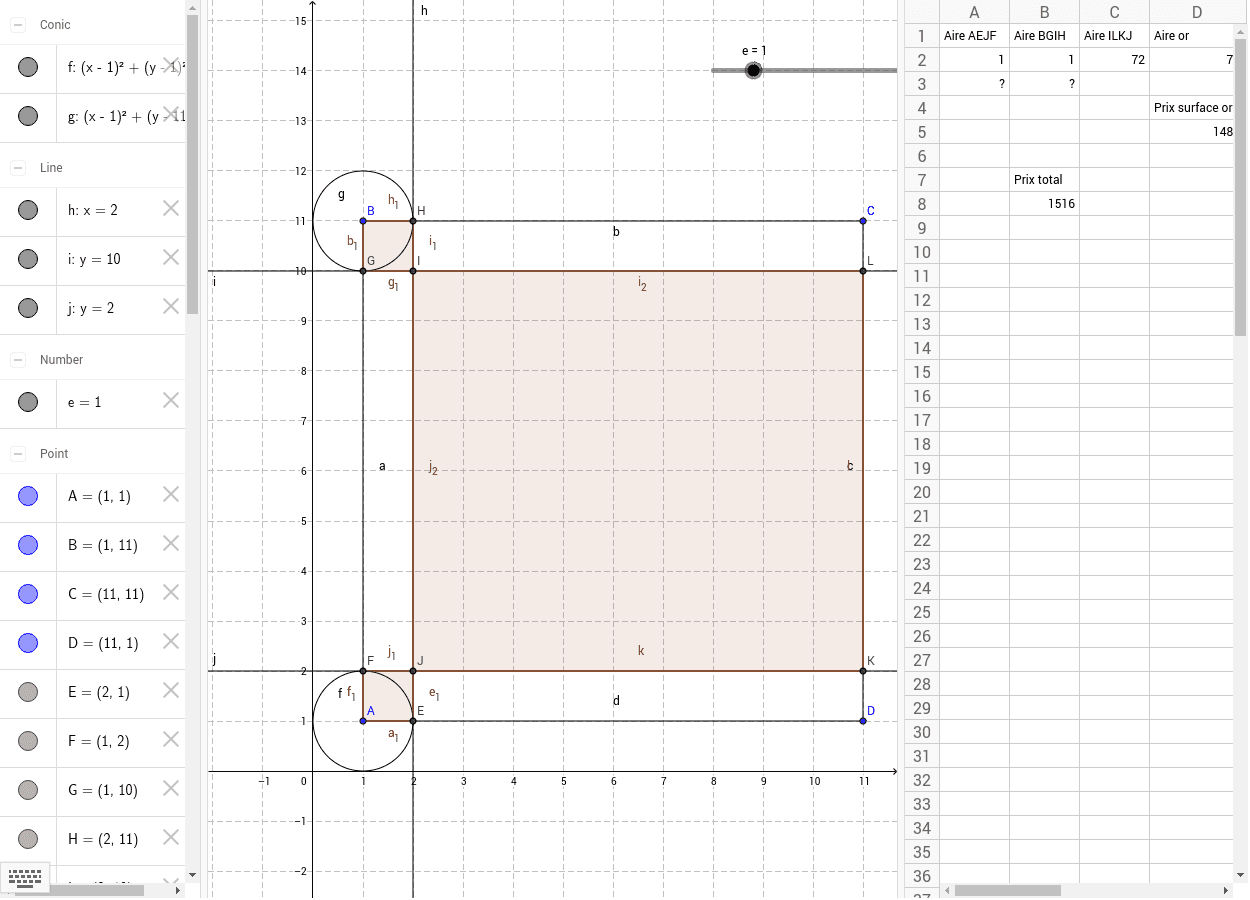Select cell containing 1516
This screenshot has width=1250, height=900.
point(1044,204)
